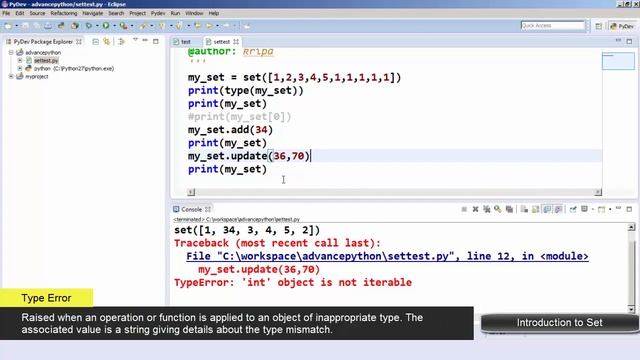The image size is (640, 360).
Task: Click Remove All Terminated Launches icon
Action: [x=487, y=209]
